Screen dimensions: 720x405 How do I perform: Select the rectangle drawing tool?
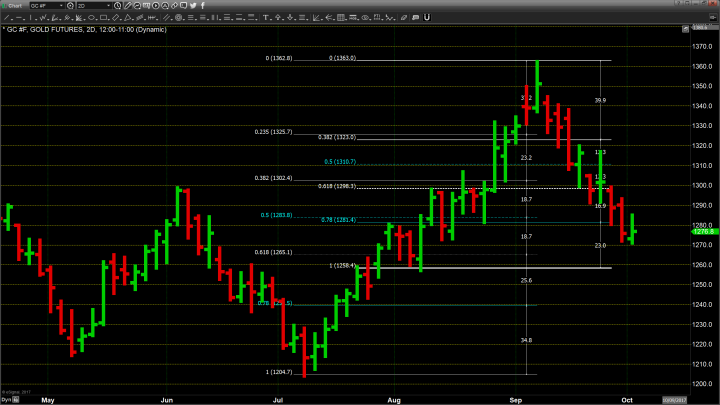click(x=103, y=17)
